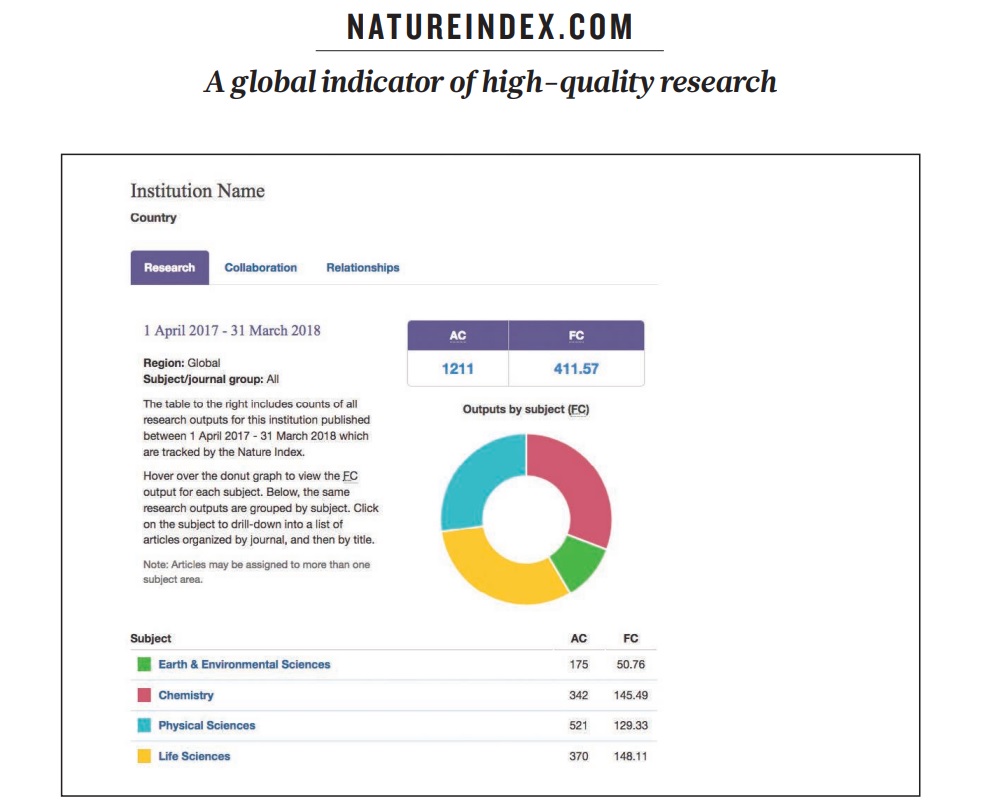
Task: Open the Relationships tab
Action: [361, 267]
